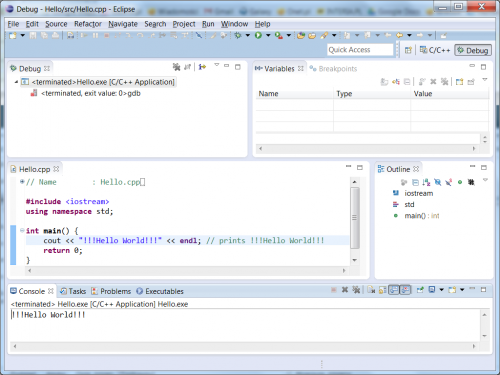Open the Refactor menu
Viewport: 500px width, 375px height.
(88, 24)
